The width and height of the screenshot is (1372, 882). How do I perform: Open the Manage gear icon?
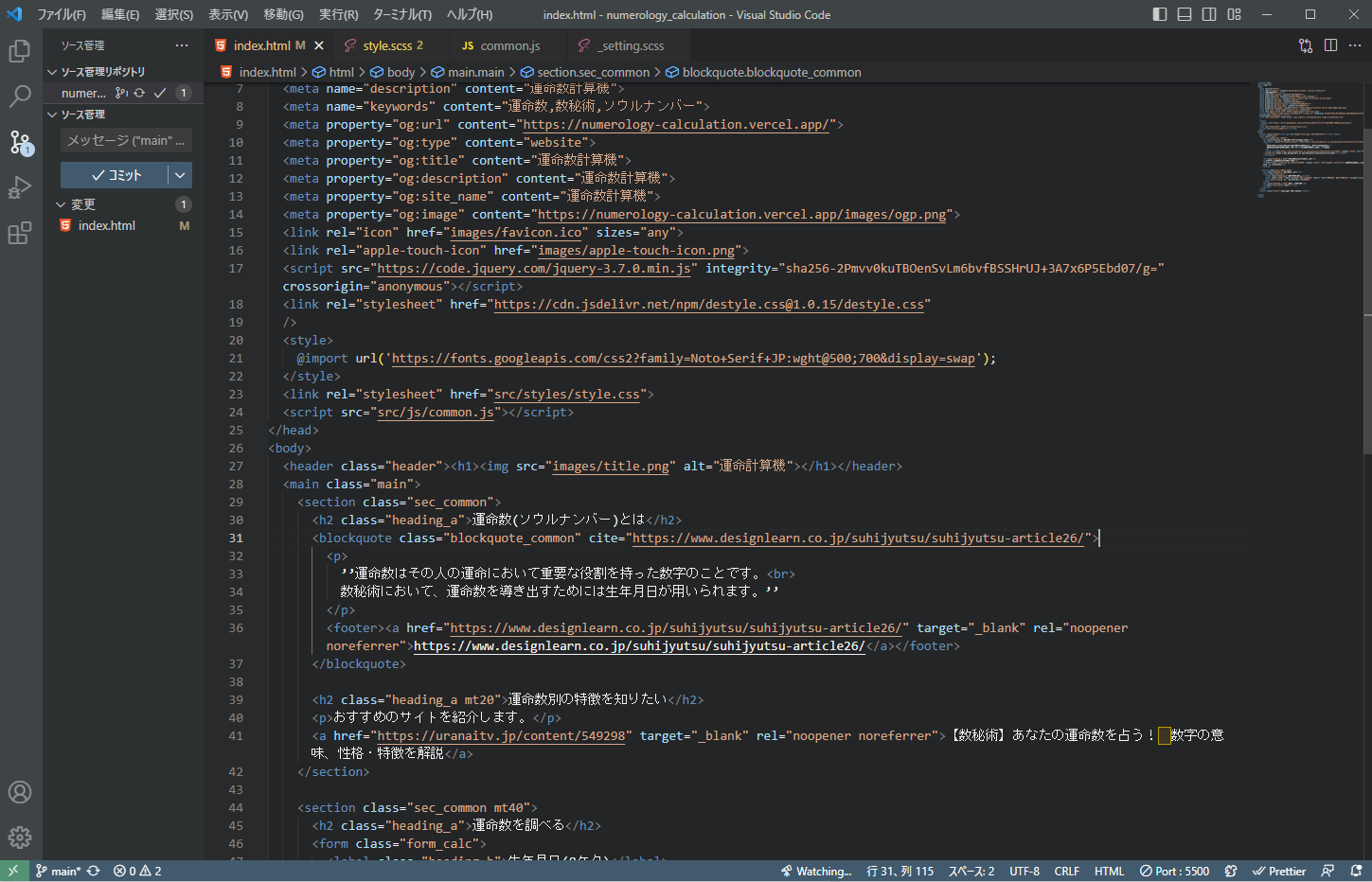point(20,838)
